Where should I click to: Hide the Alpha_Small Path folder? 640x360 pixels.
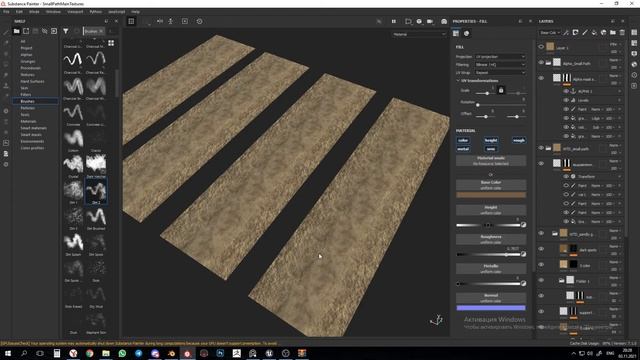point(541,63)
